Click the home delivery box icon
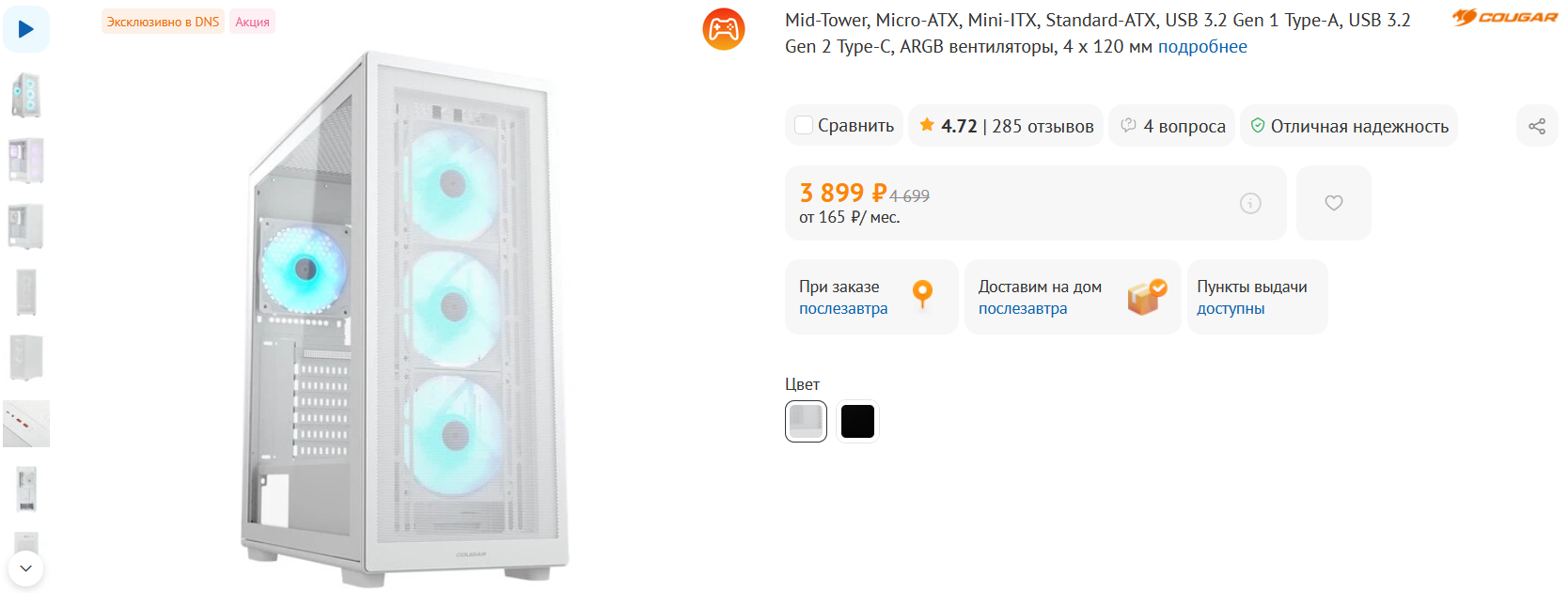The width and height of the screenshot is (1568, 606). pyautogui.click(x=1146, y=297)
